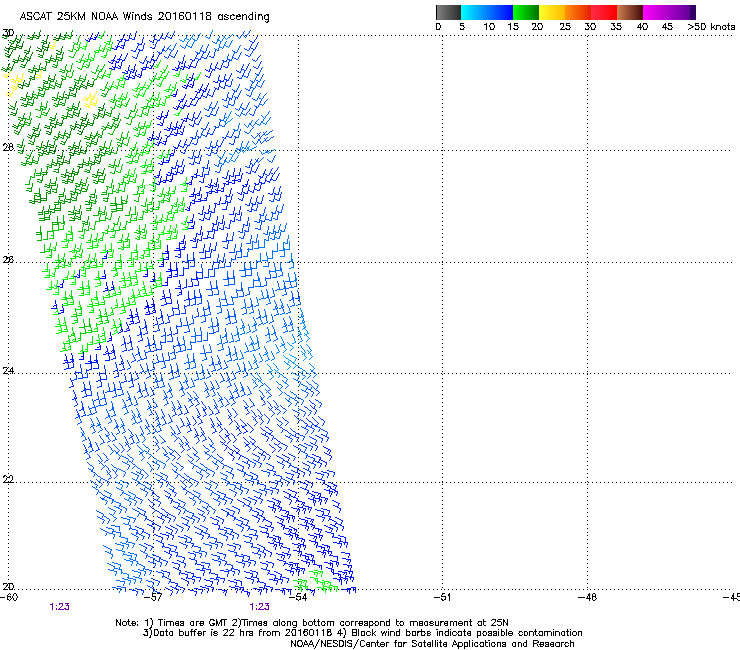Screen dimensions: 740x650
Task: Select the longitude axis label "-54"
Action: click(298, 597)
